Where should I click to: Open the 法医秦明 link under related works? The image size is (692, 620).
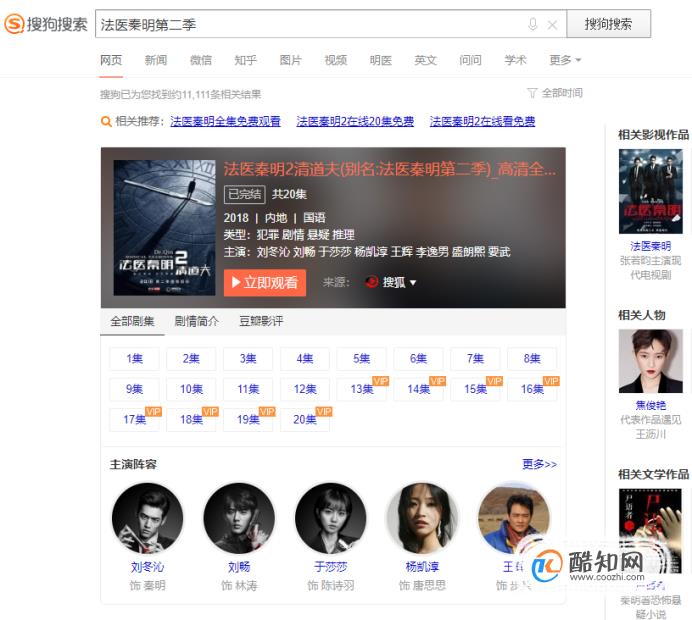(x=651, y=246)
